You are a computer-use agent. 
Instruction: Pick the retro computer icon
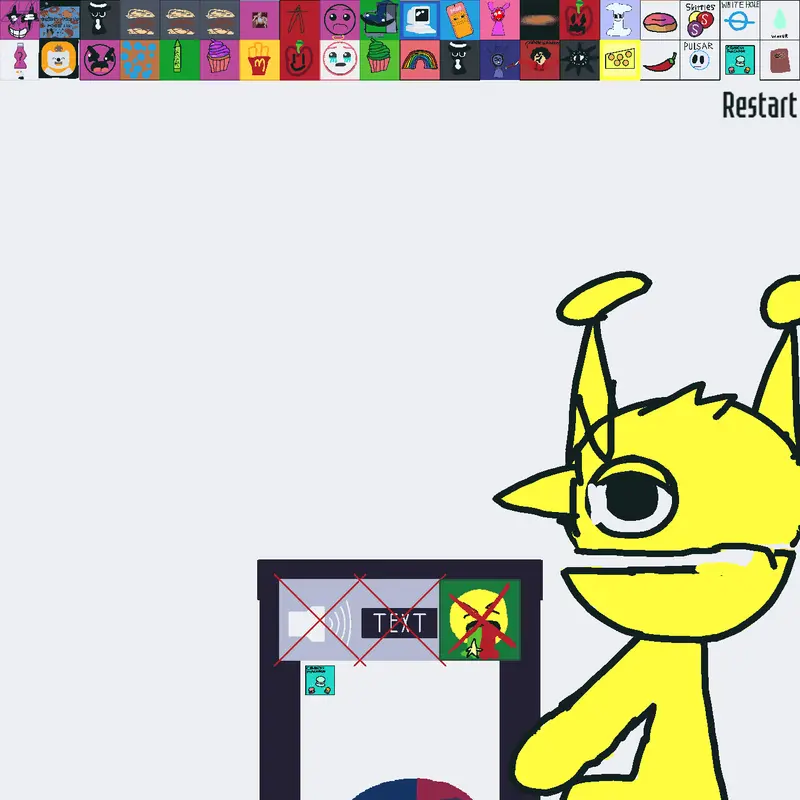pos(419,20)
